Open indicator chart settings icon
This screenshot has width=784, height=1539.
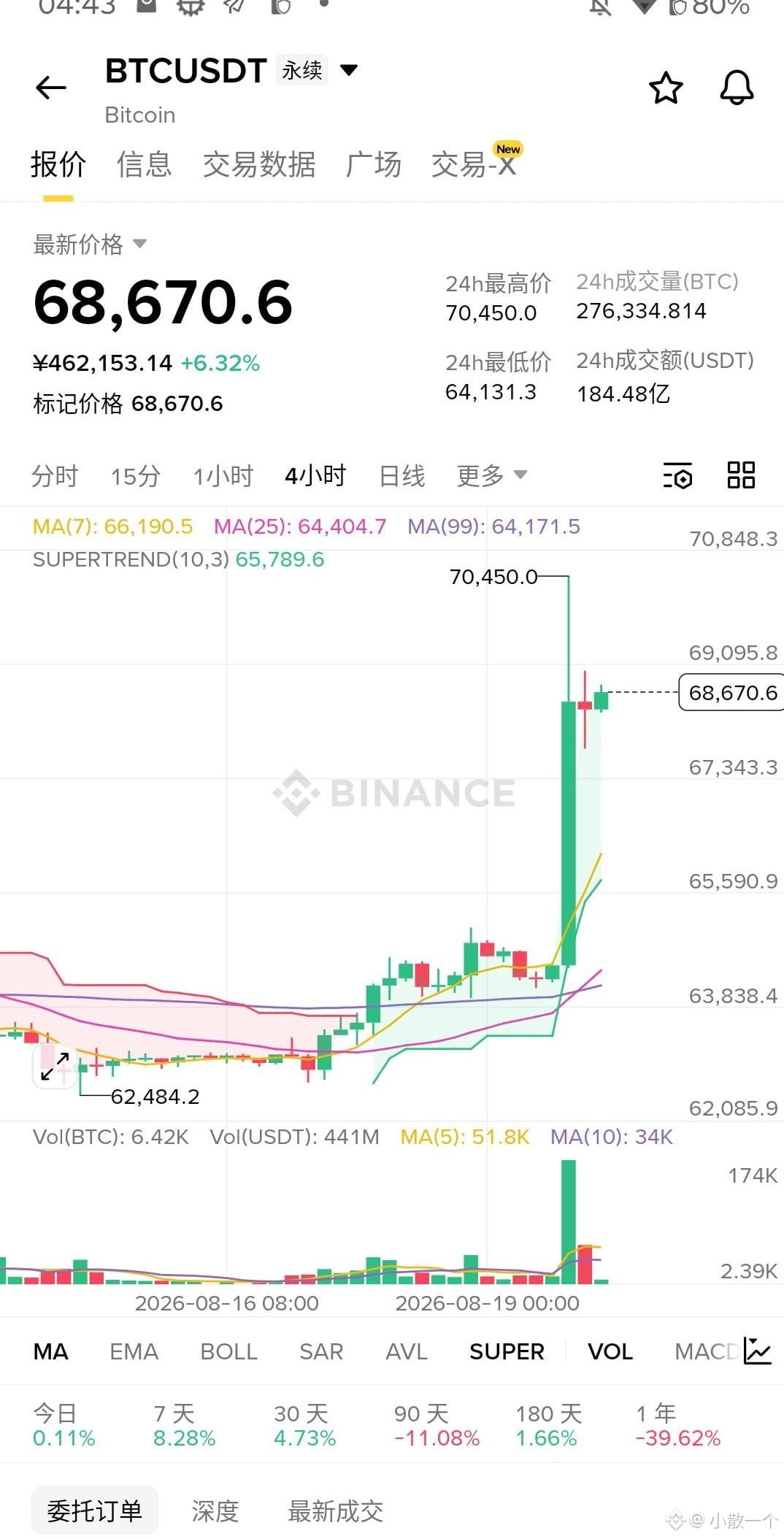(758, 1351)
